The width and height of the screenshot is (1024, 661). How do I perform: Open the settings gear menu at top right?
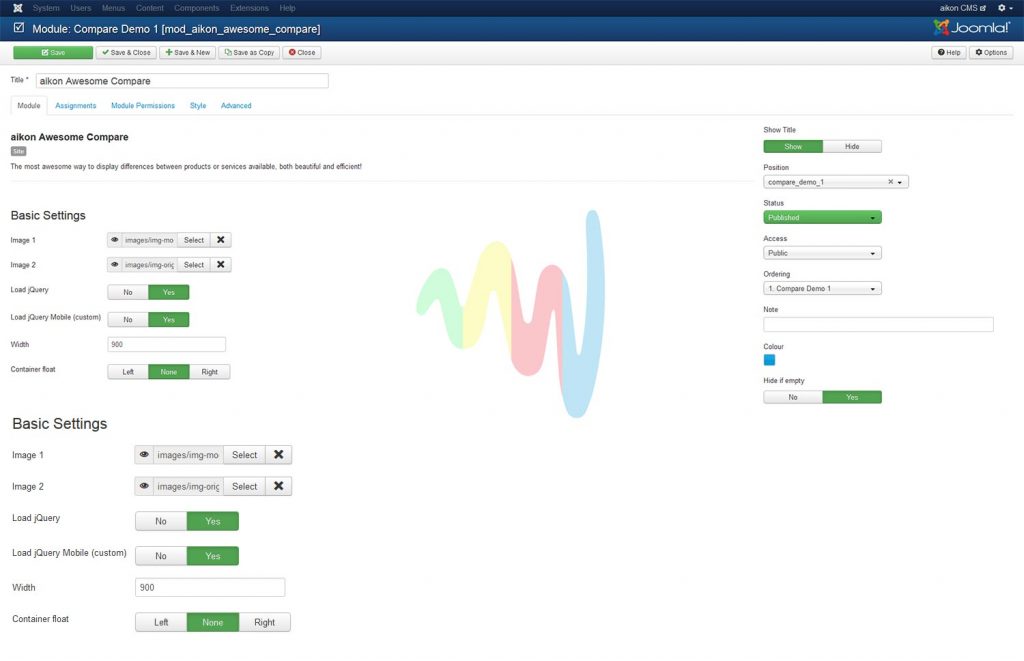click(x=1005, y=8)
